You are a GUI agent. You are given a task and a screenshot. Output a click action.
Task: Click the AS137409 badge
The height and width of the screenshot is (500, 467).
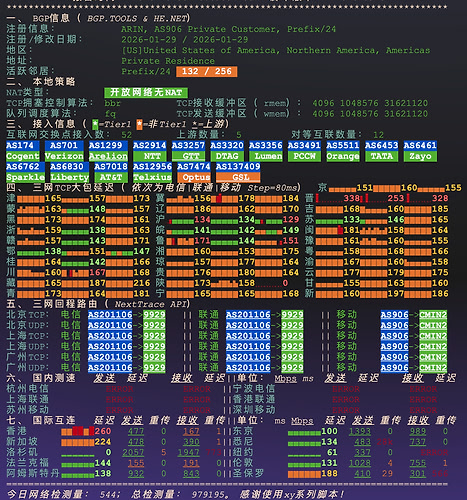pyautogui.click(x=238, y=167)
